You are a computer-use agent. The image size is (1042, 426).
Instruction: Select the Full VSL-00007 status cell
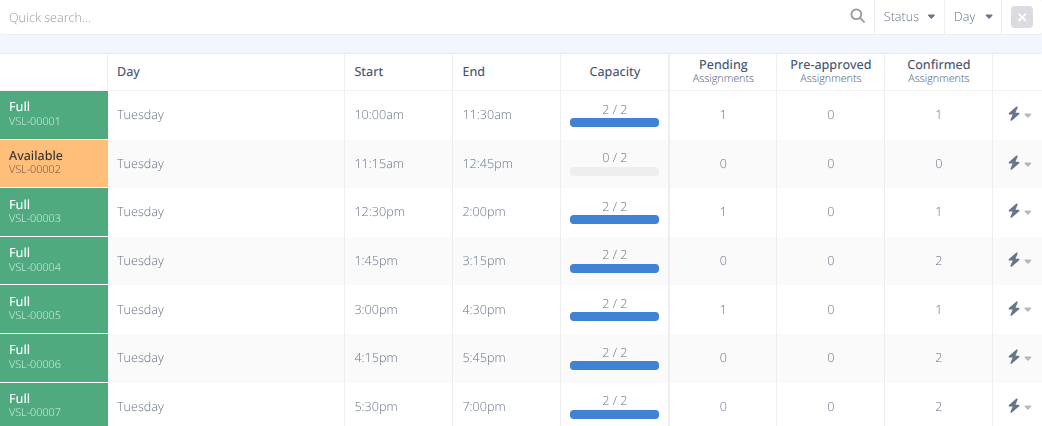[54, 403]
